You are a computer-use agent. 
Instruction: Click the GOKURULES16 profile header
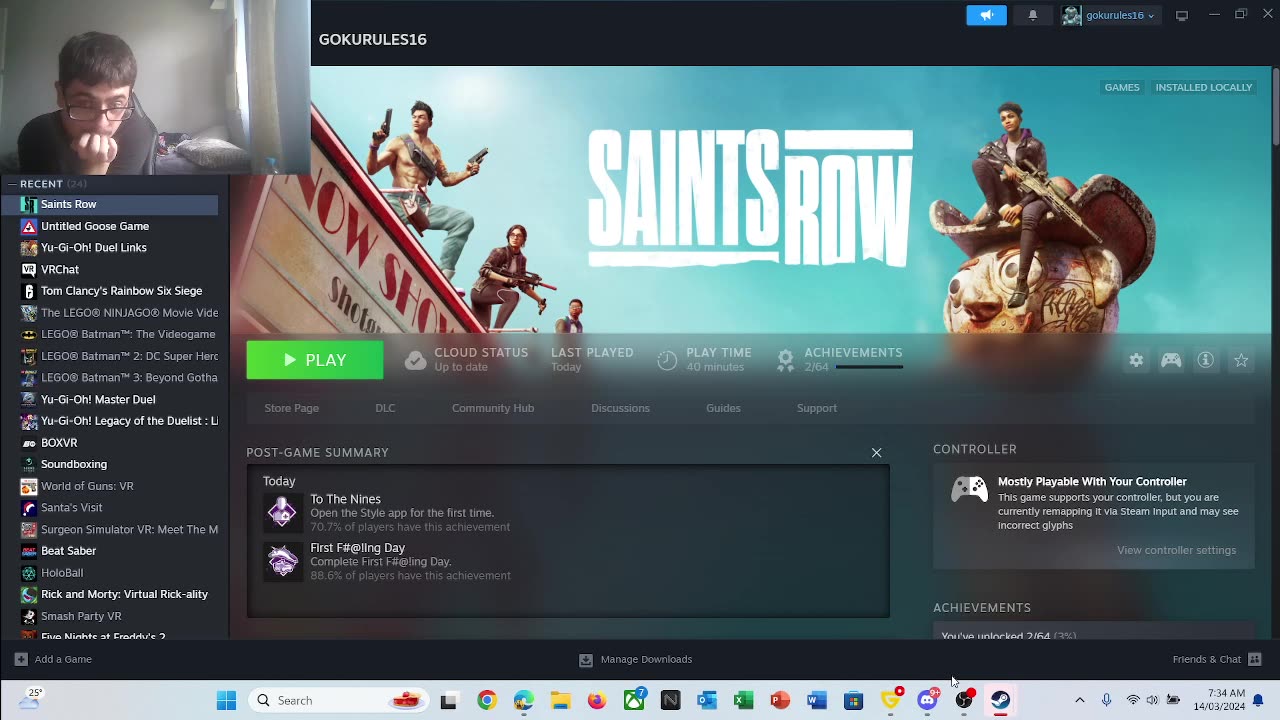[373, 39]
